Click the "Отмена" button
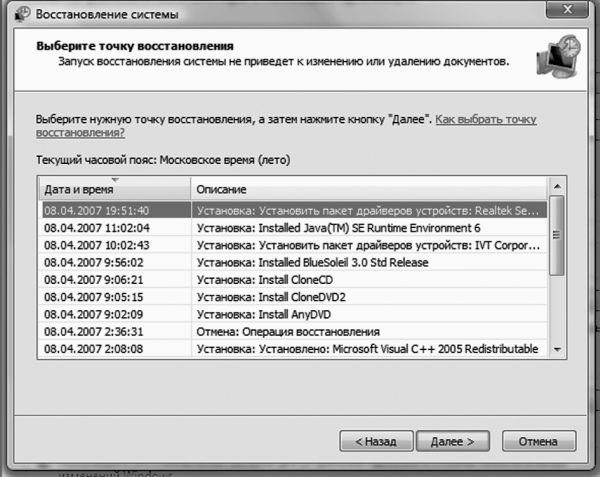 click(x=539, y=439)
